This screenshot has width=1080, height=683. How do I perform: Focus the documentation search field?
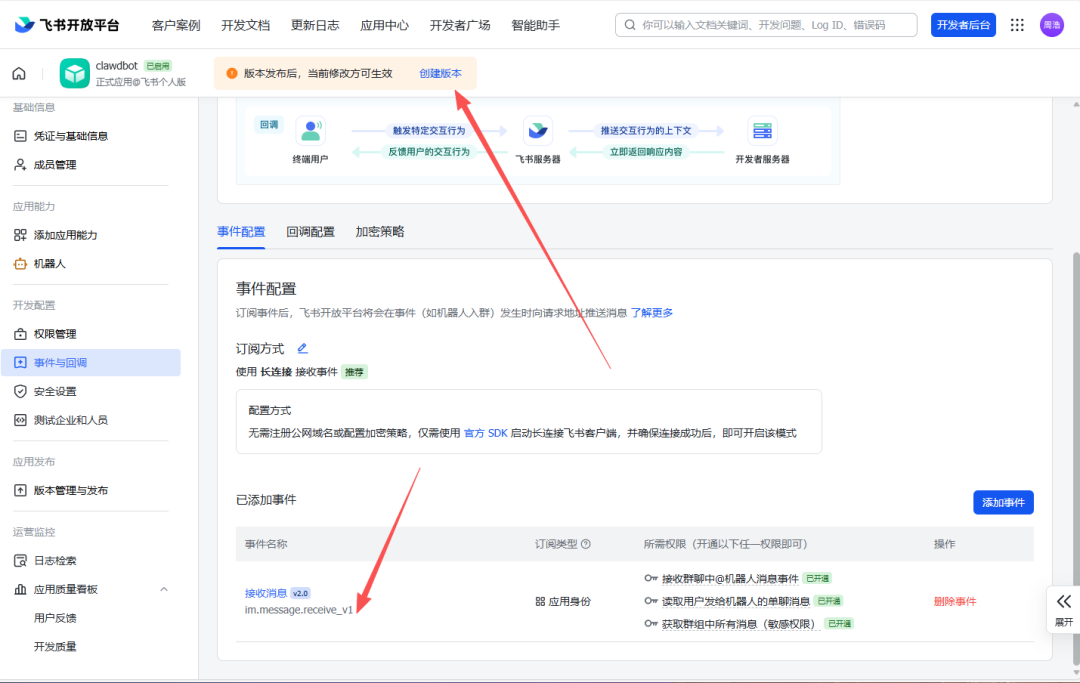766,25
